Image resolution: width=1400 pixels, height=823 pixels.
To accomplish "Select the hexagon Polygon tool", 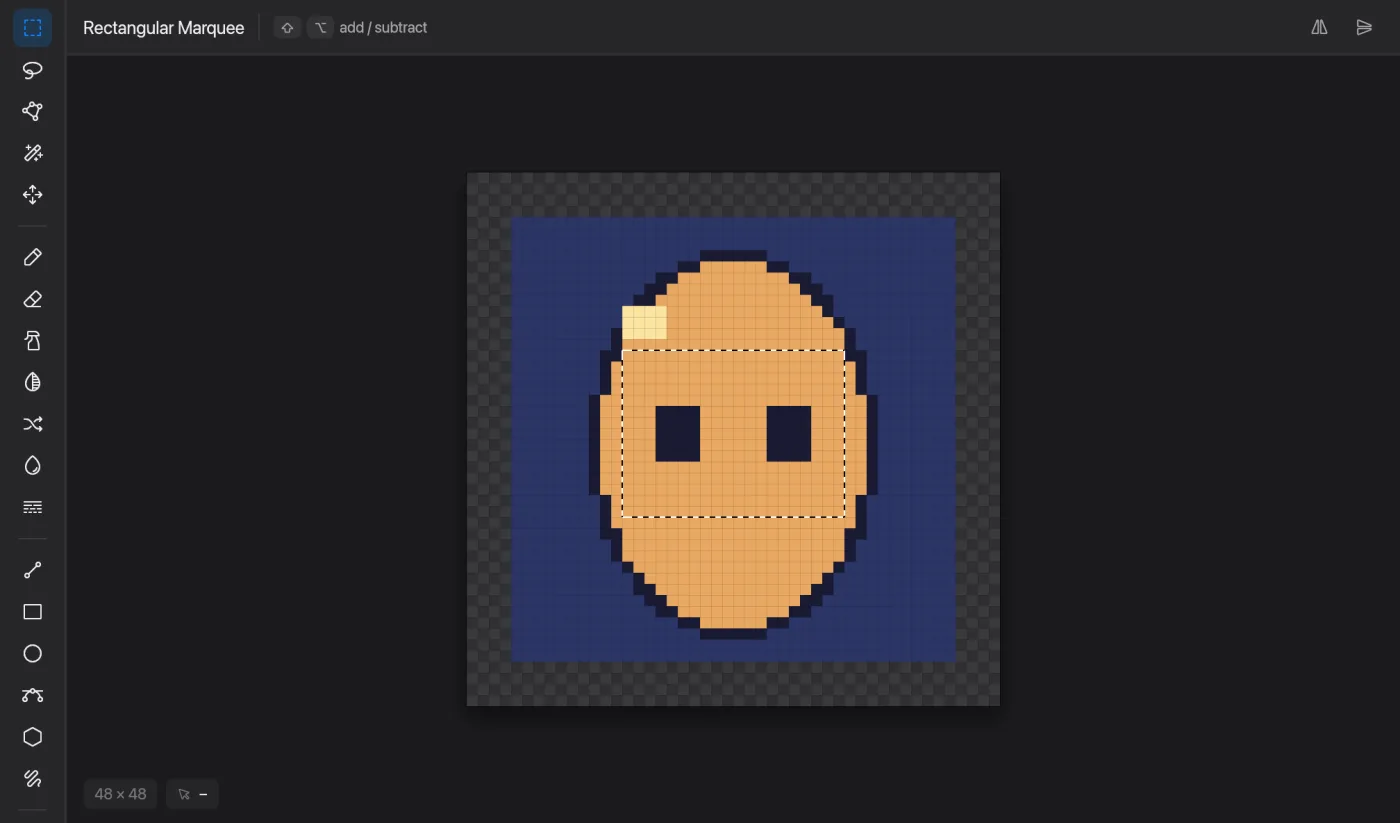I will coord(33,737).
